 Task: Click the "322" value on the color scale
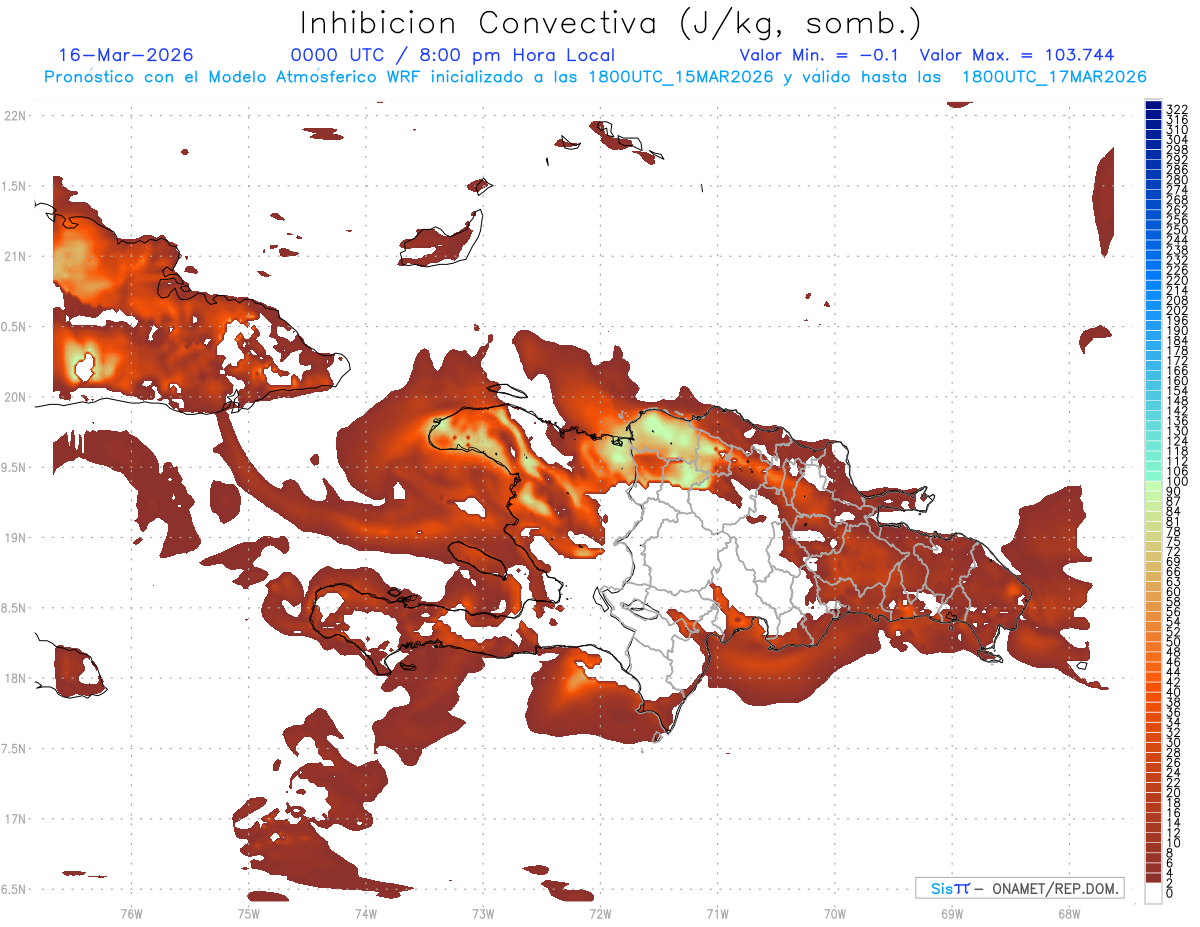(1176, 109)
